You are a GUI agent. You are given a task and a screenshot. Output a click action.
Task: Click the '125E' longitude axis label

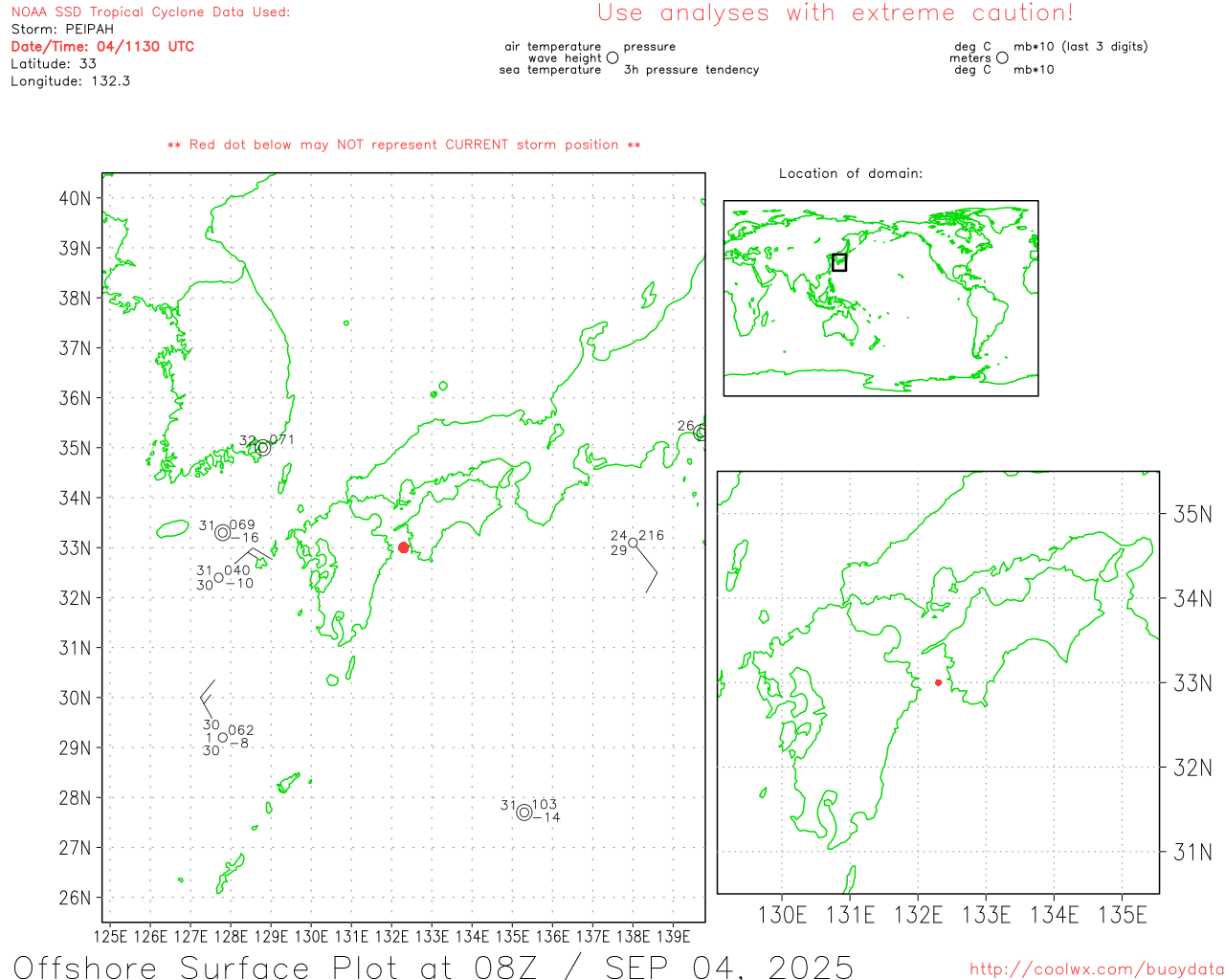click(110, 936)
